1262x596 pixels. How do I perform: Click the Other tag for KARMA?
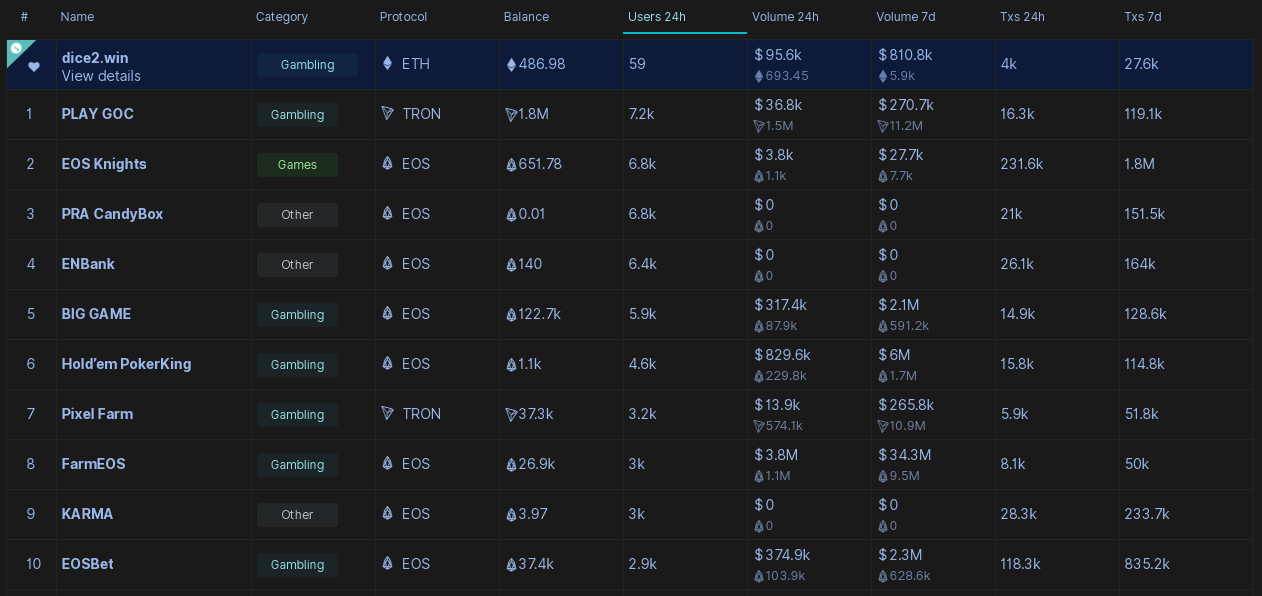pos(297,515)
